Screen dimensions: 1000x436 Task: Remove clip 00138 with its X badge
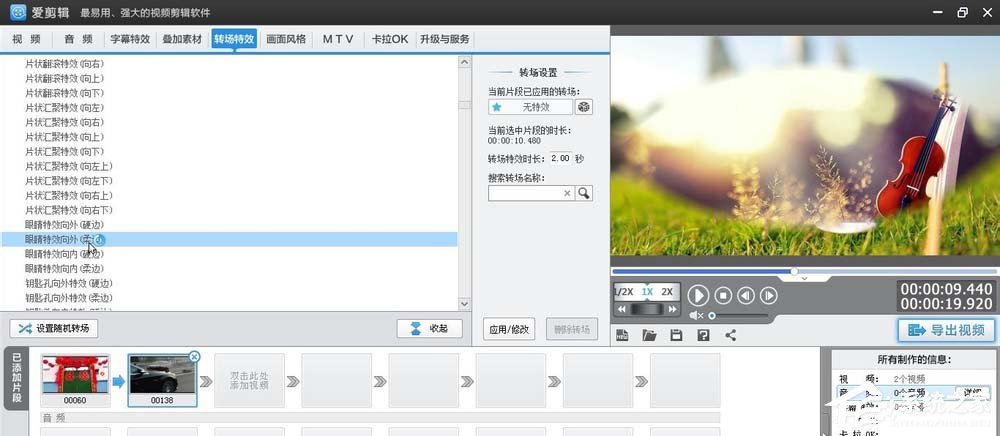coord(195,357)
